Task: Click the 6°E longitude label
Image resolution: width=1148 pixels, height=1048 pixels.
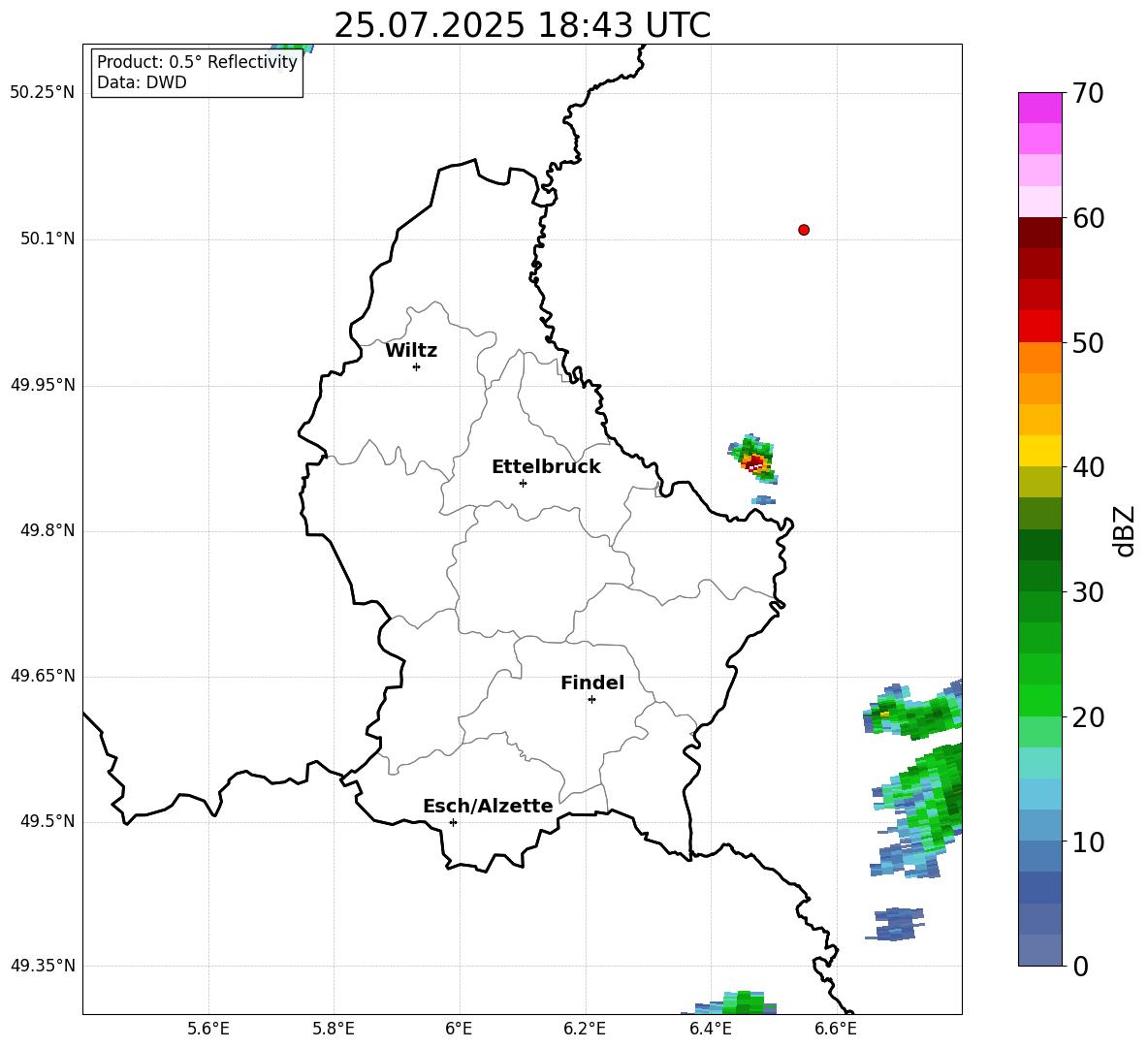Action: click(460, 1030)
